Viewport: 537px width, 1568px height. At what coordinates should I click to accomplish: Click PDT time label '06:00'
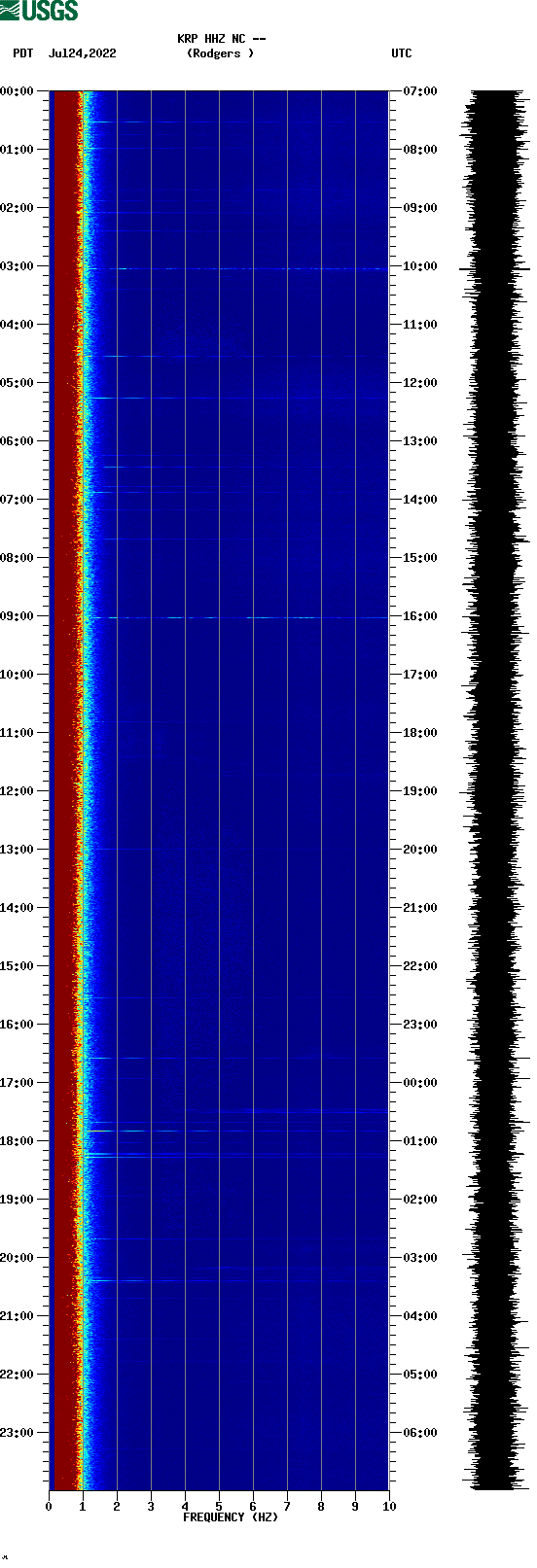tap(18, 441)
